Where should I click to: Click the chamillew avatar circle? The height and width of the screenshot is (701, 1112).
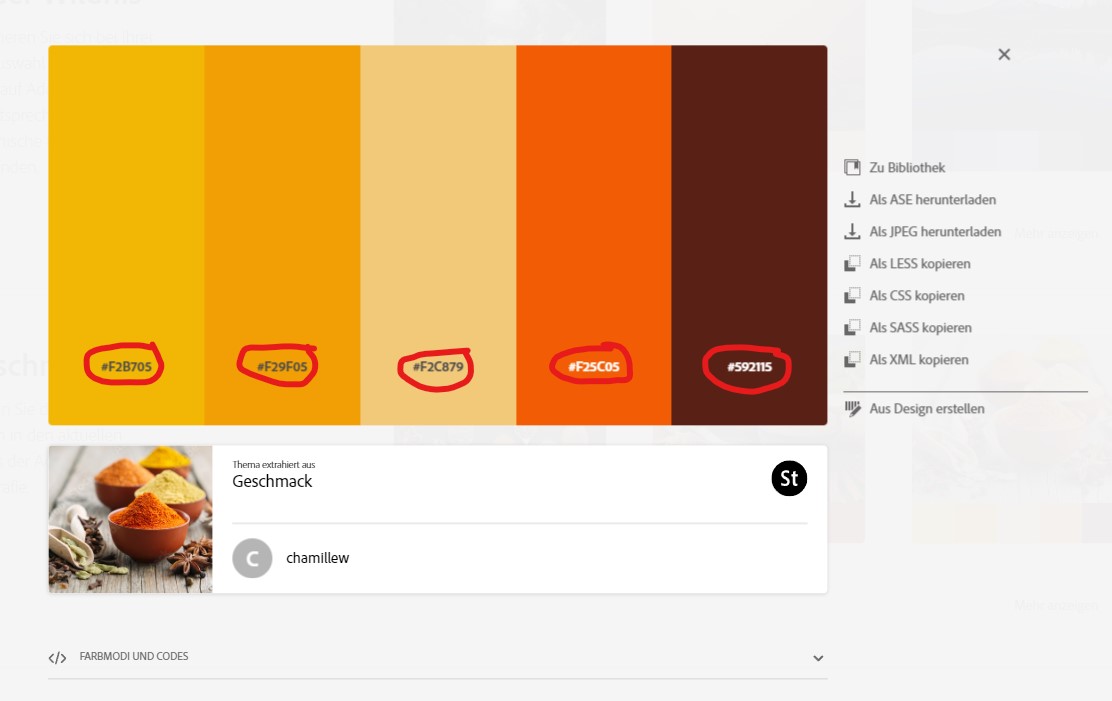[x=252, y=558]
